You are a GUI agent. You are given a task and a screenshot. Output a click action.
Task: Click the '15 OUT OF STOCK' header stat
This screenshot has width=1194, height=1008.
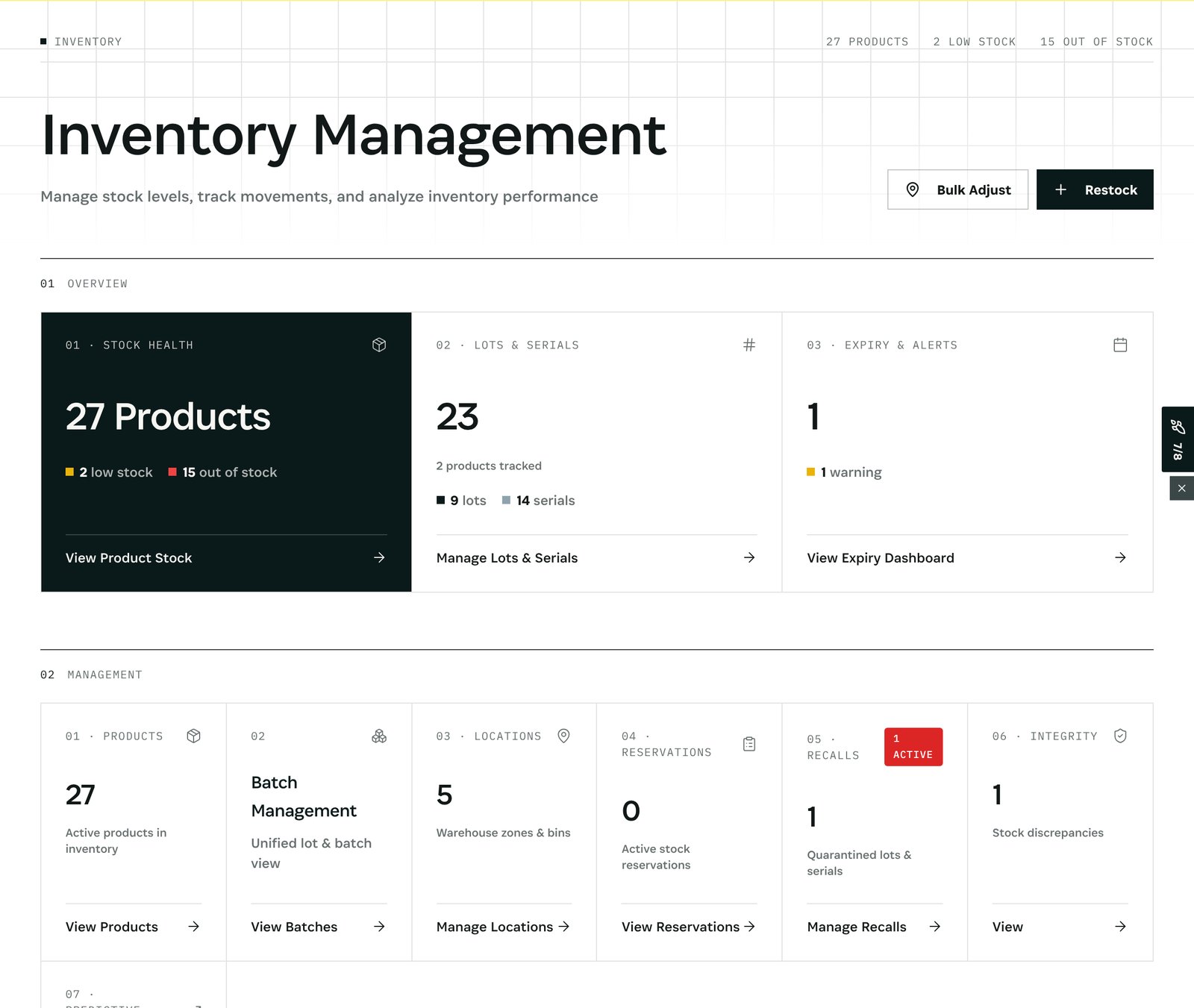point(1097,42)
